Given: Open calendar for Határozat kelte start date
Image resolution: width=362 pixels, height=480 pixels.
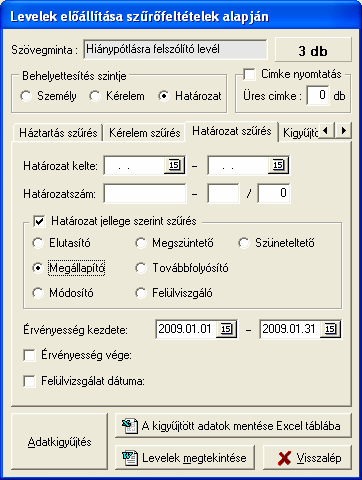Looking at the screenshot, I should [174, 165].
